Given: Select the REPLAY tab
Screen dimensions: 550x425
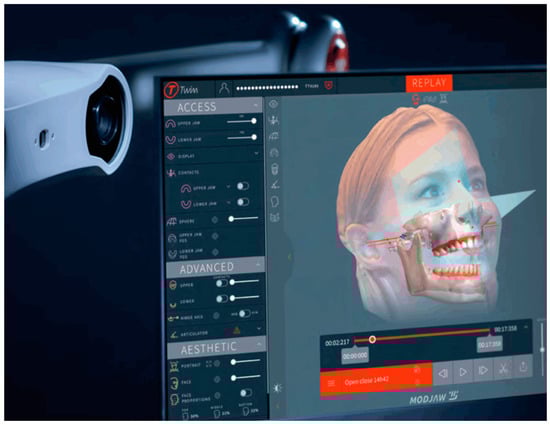Looking at the screenshot, I should 429,83.
